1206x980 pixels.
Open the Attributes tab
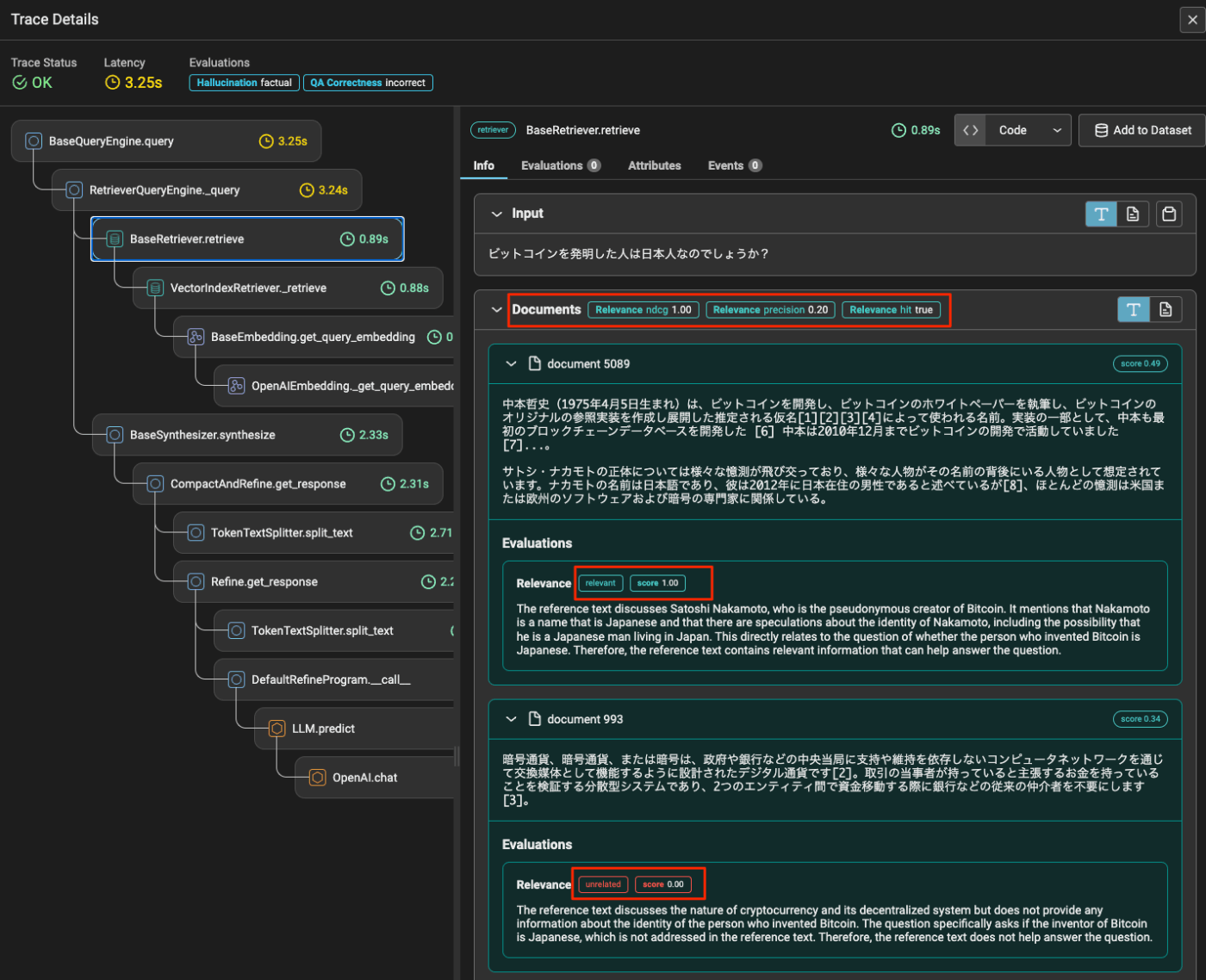tap(655, 165)
